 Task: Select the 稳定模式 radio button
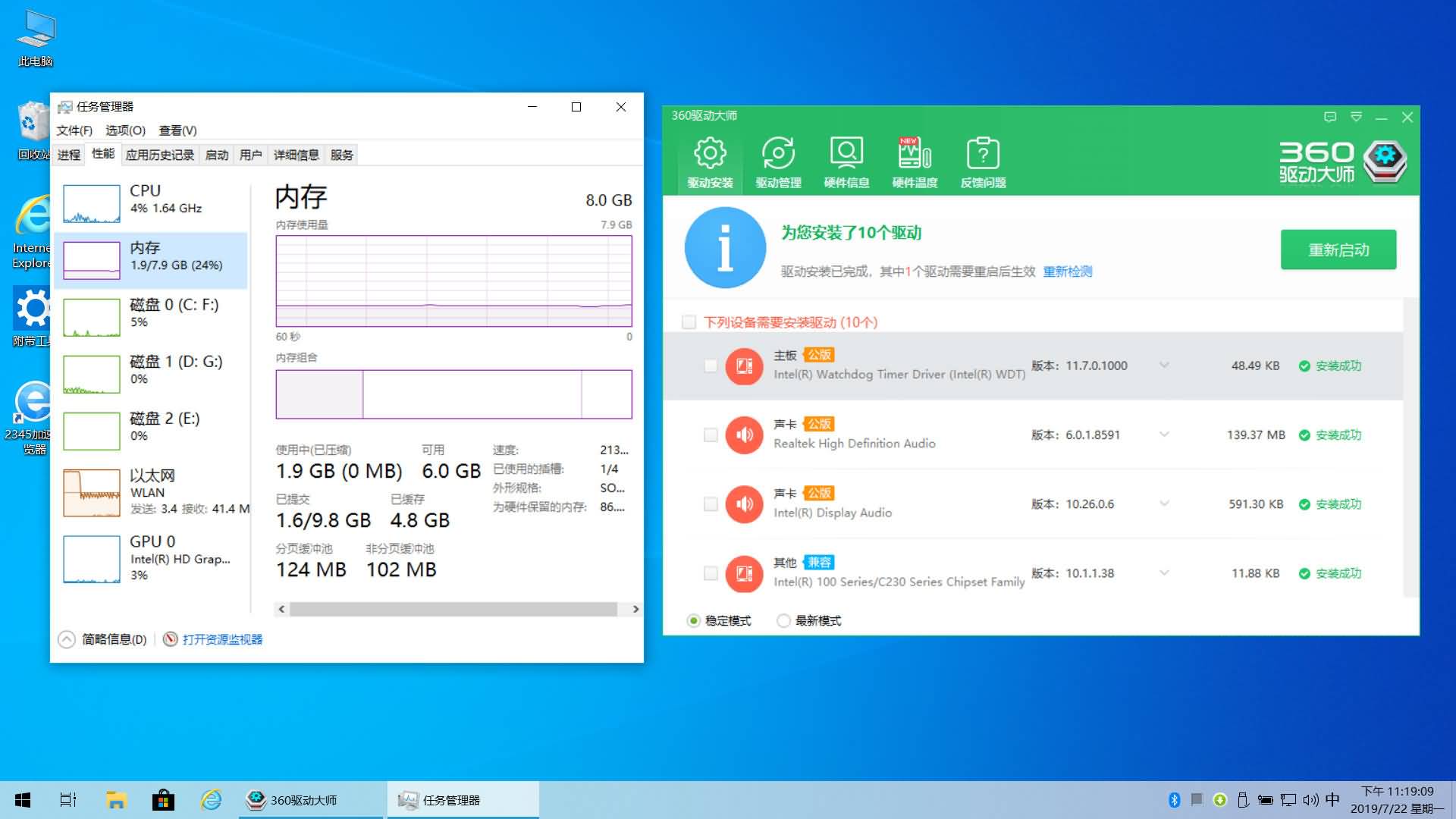693,621
